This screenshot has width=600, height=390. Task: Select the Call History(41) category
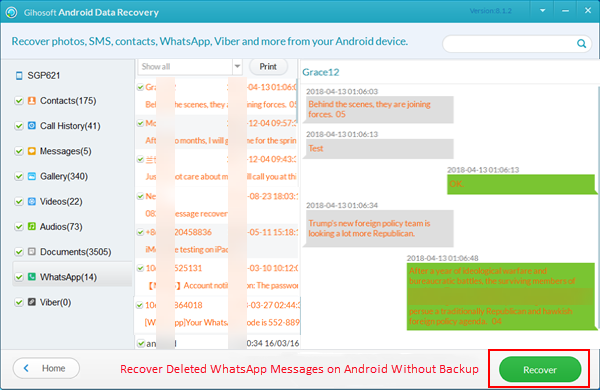[x=70, y=126]
